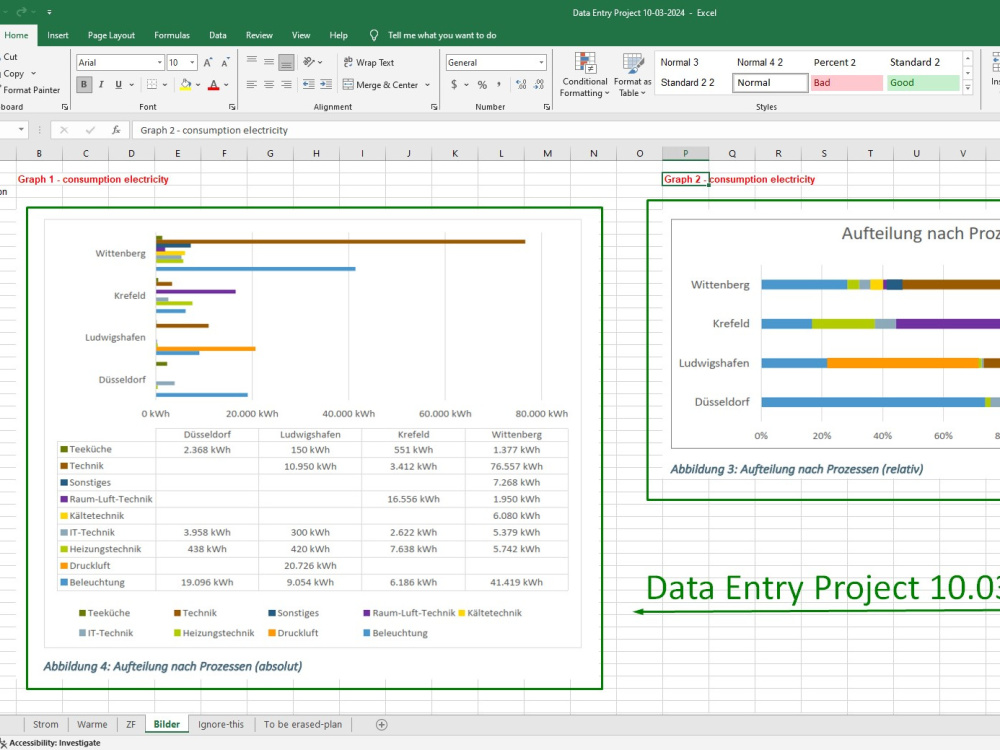Switch to the Review tab
The height and width of the screenshot is (750, 1000).
(x=259, y=35)
